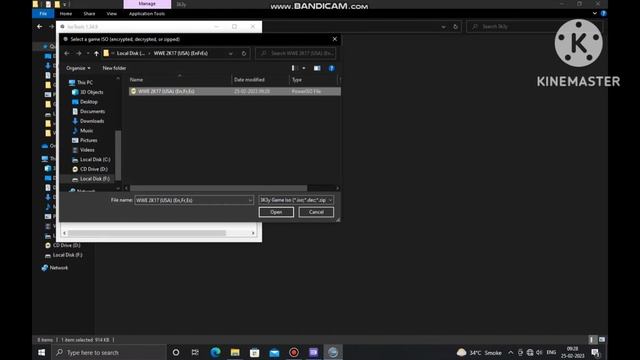Switch Explorer to large icons view
Screen dimensions: 640x360
pos(602,340)
